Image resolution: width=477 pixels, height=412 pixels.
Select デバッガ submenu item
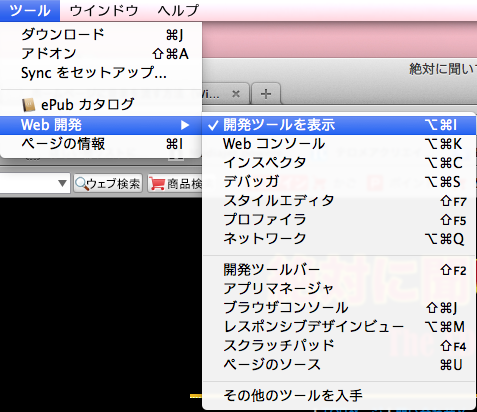[339, 182]
